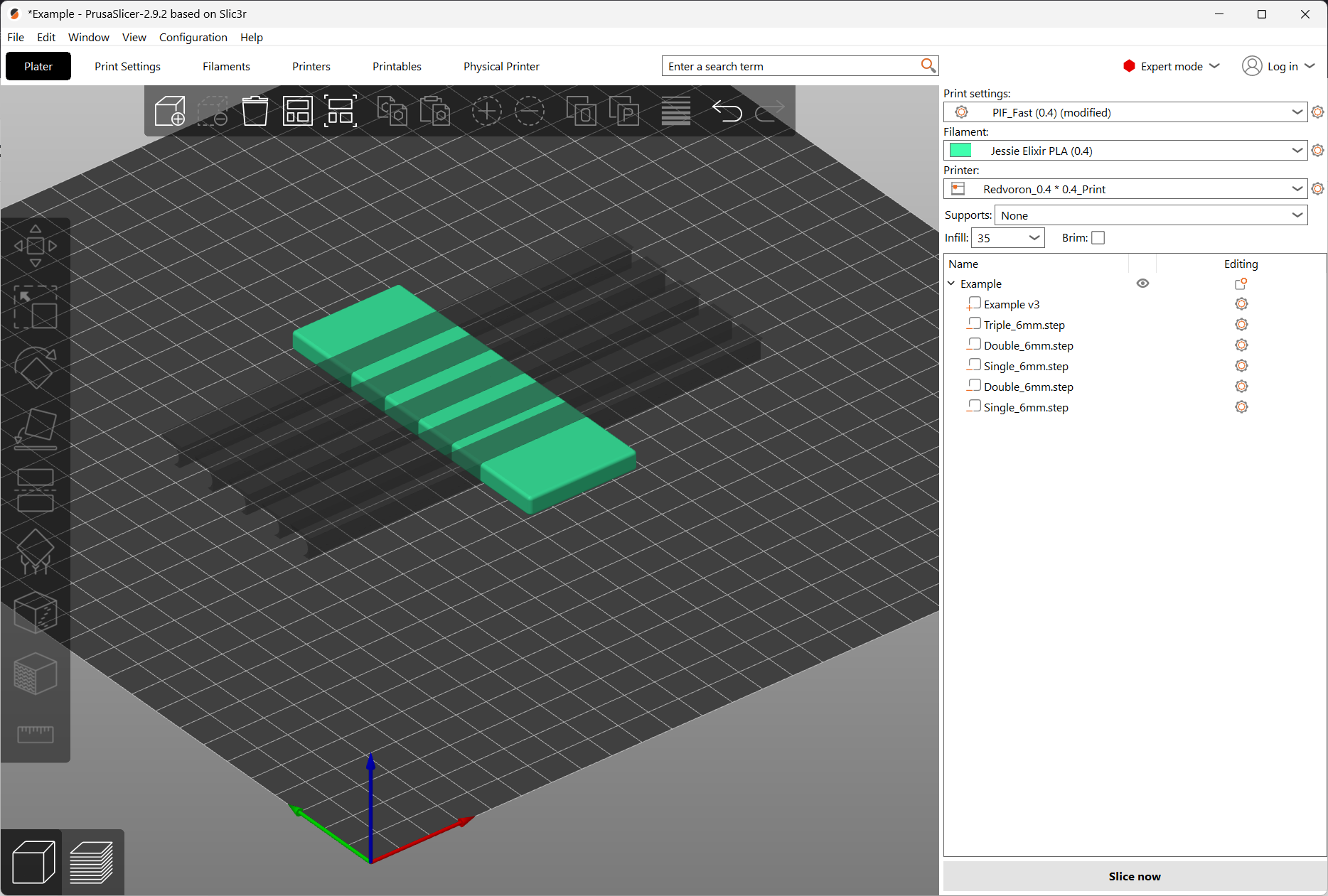Viewport: 1328px width, 896px height.
Task: Switch to sliced preview view mode
Action: (92, 861)
